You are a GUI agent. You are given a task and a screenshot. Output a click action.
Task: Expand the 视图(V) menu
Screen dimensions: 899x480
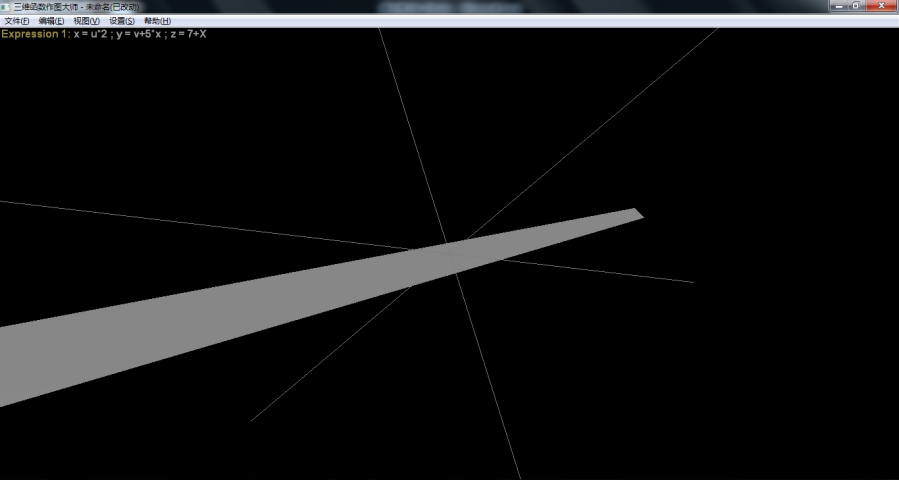point(86,21)
